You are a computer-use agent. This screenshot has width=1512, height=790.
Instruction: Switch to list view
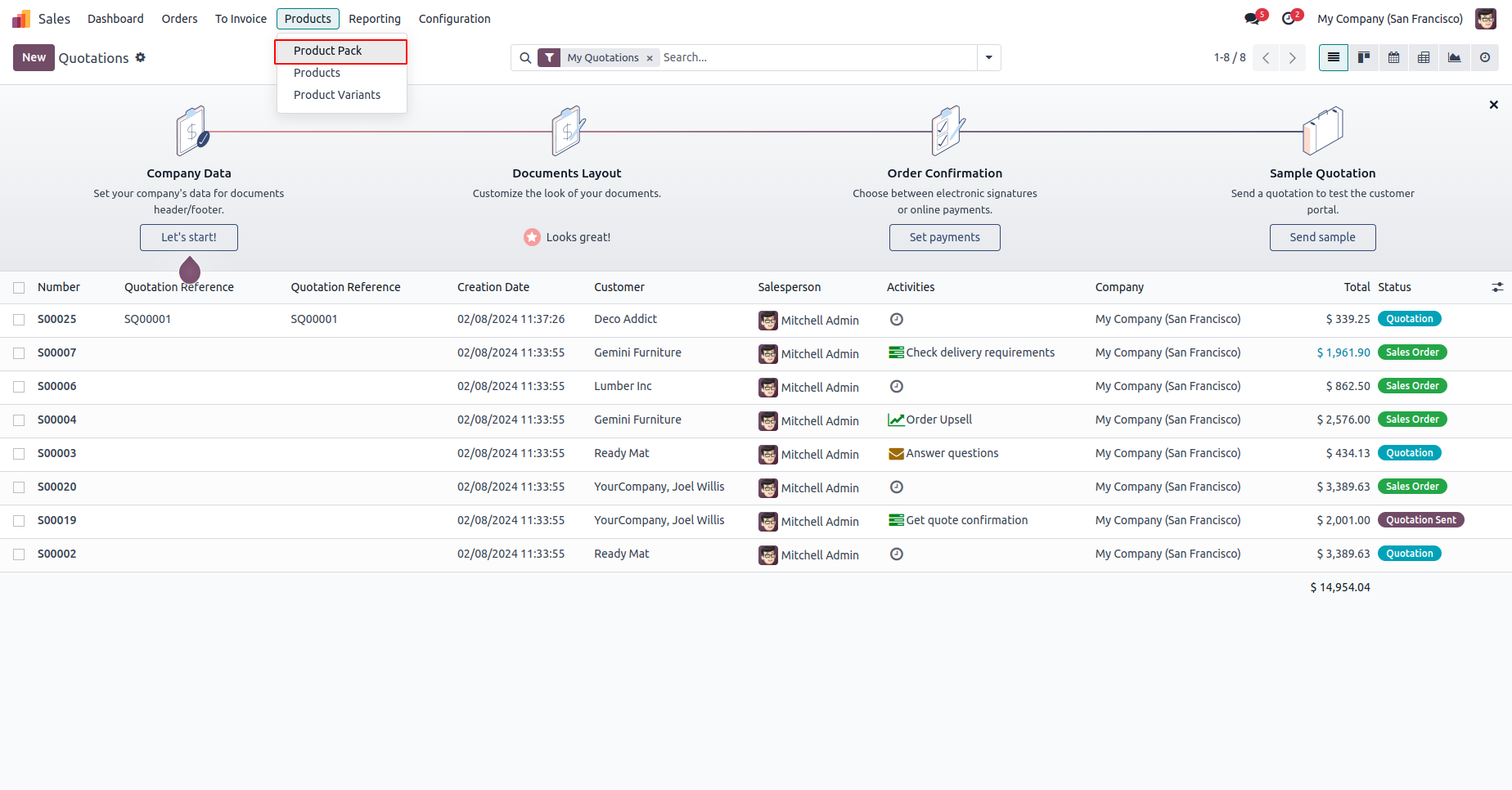[1334, 57]
